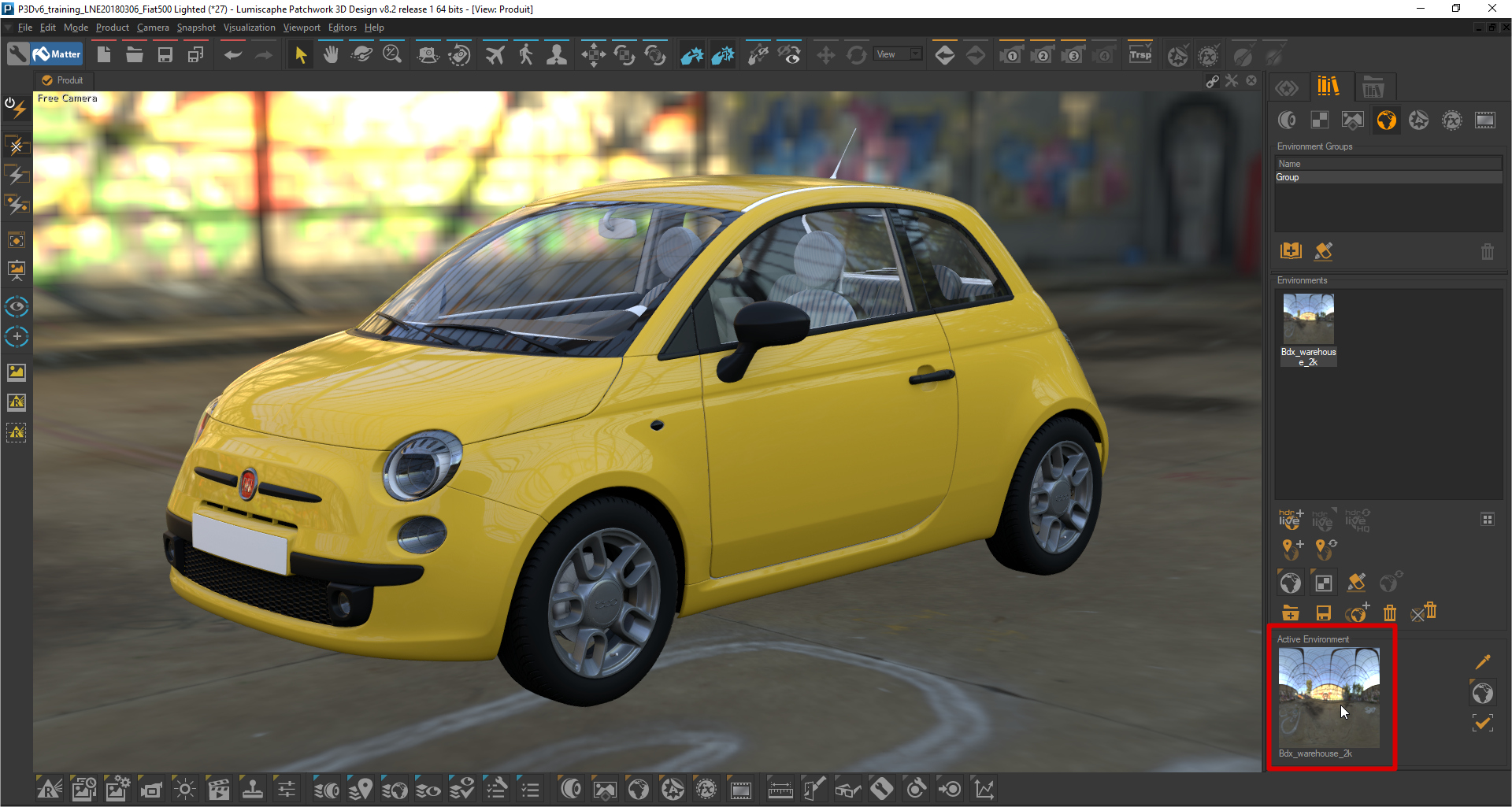Activate the hand pan tool

coord(331,55)
